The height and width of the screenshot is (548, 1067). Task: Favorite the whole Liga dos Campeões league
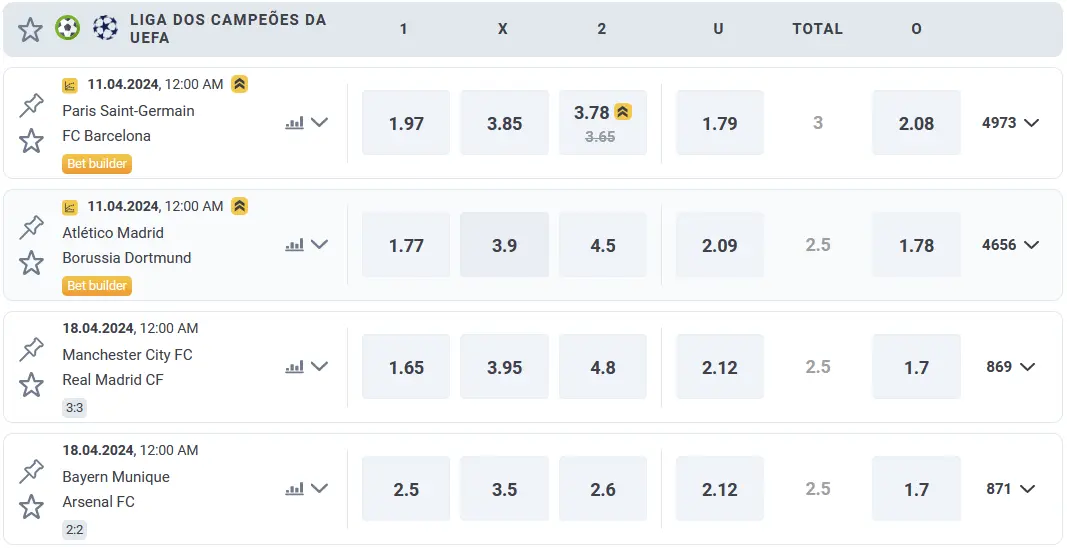pos(31,29)
